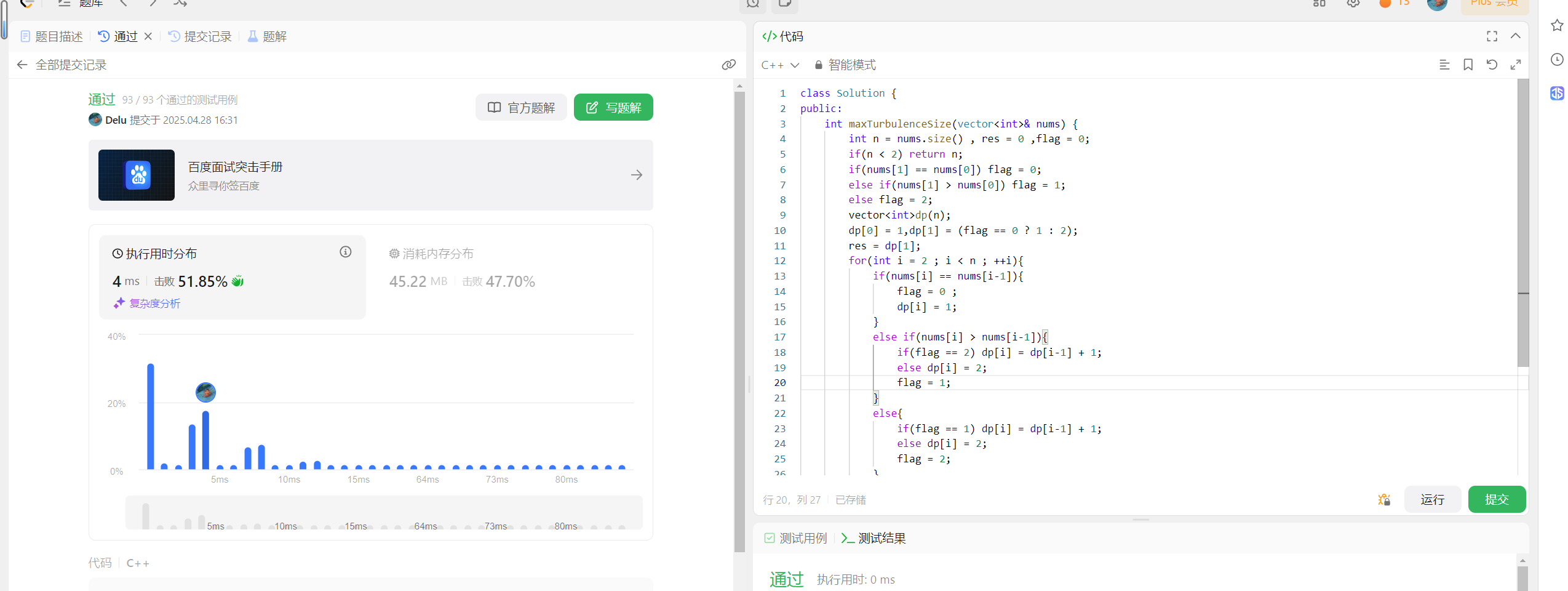
Task: Open the blue brain AI sidebar icon
Action: 1557,94
